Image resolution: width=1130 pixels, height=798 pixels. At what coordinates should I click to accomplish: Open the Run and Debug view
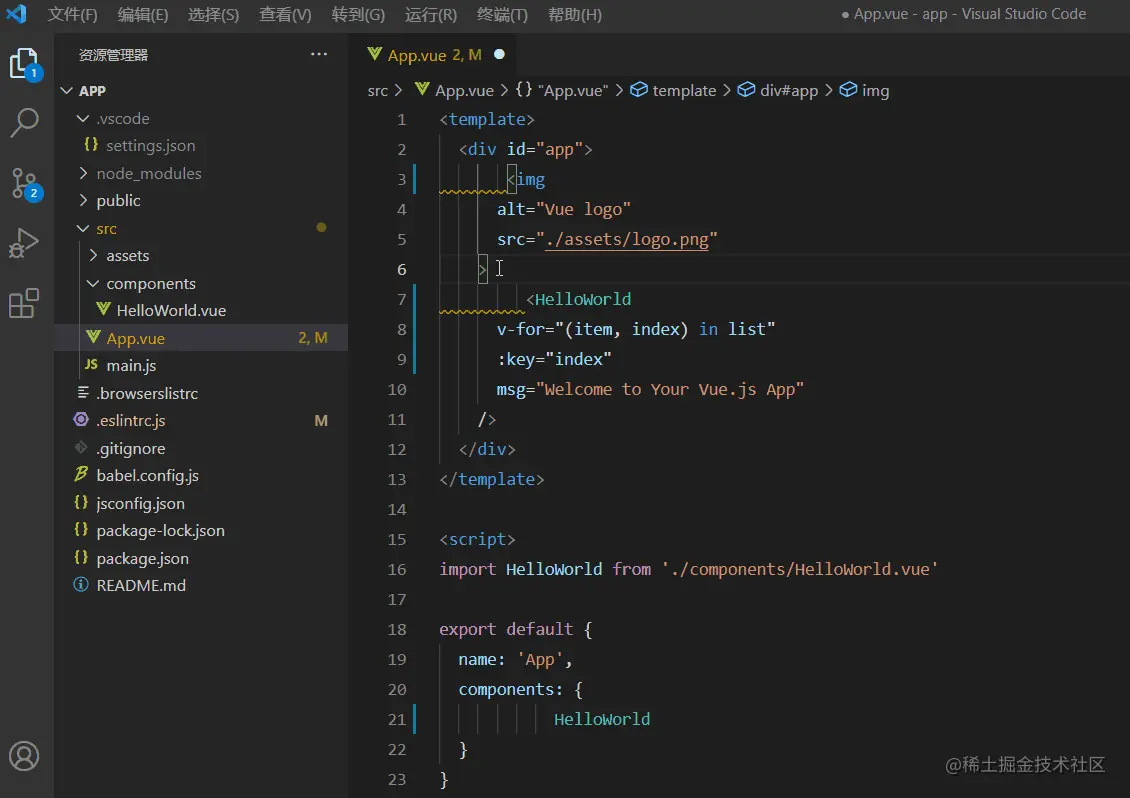click(24, 243)
